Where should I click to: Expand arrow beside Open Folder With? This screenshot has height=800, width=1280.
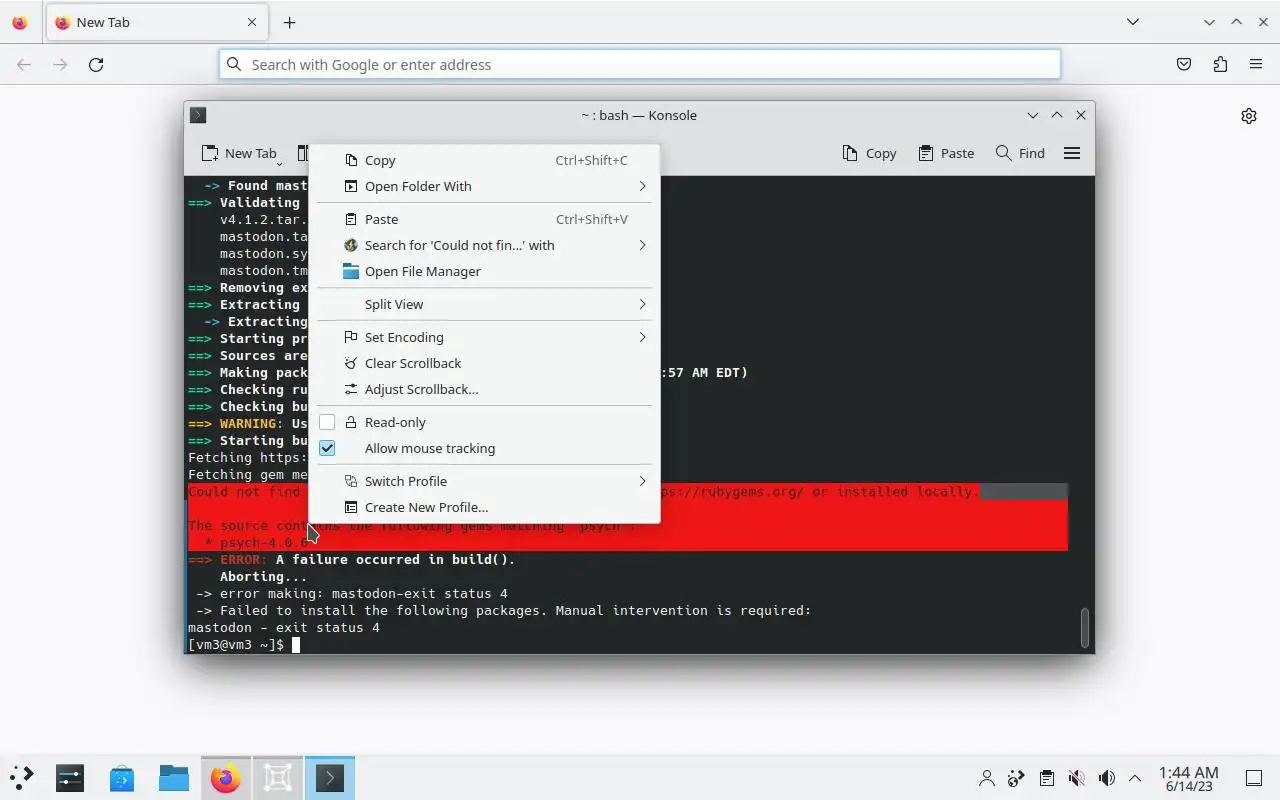[642, 186]
